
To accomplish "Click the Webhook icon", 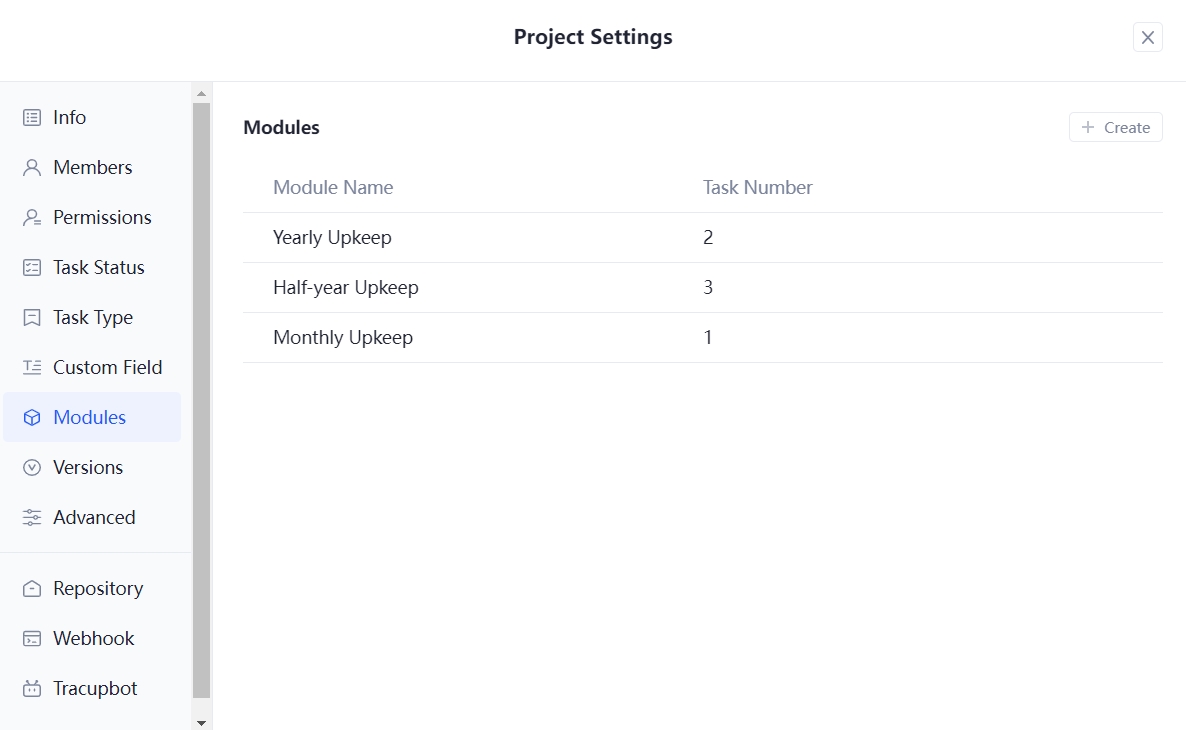I will click(31, 638).
